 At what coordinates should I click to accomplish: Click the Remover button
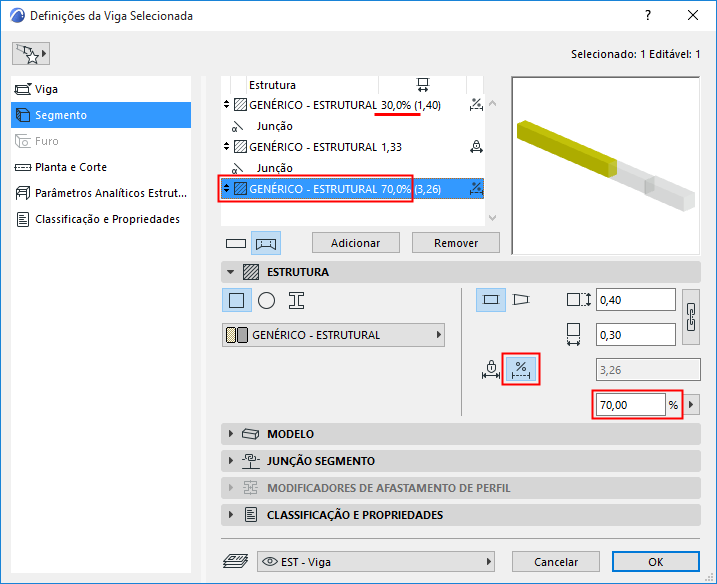point(455,243)
